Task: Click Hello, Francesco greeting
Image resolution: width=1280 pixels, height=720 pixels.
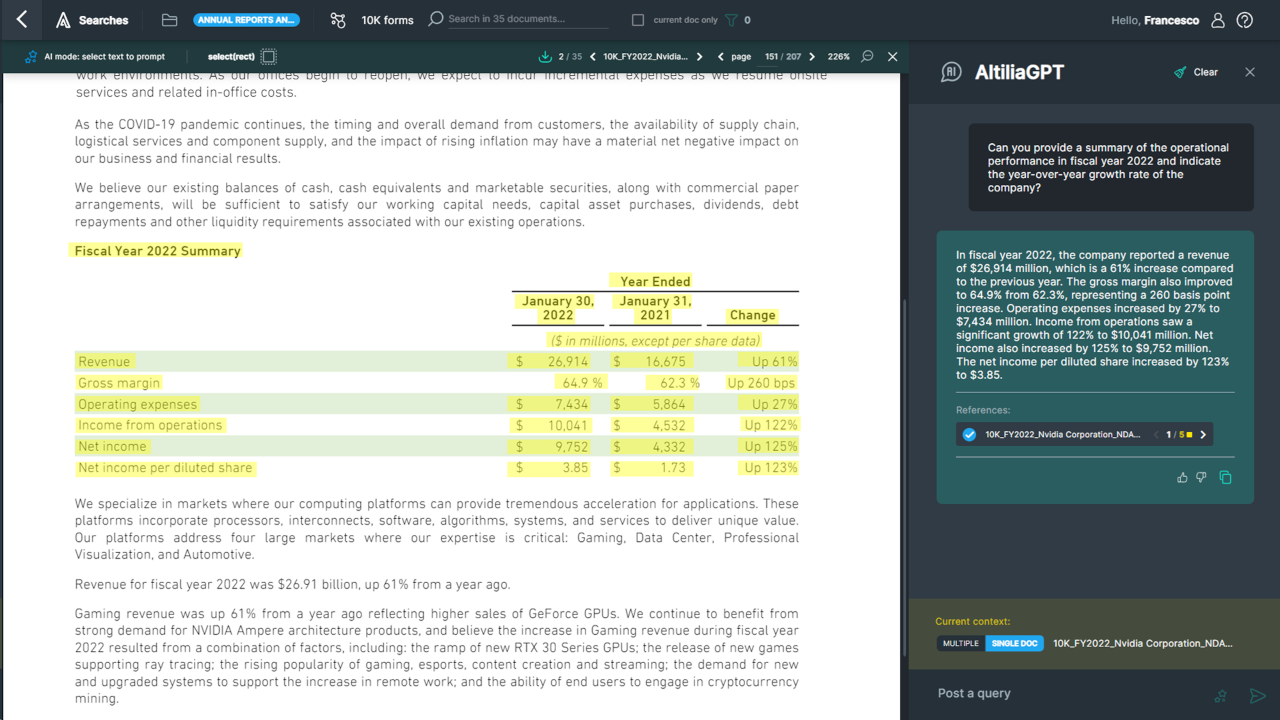Action: click(x=1155, y=20)
